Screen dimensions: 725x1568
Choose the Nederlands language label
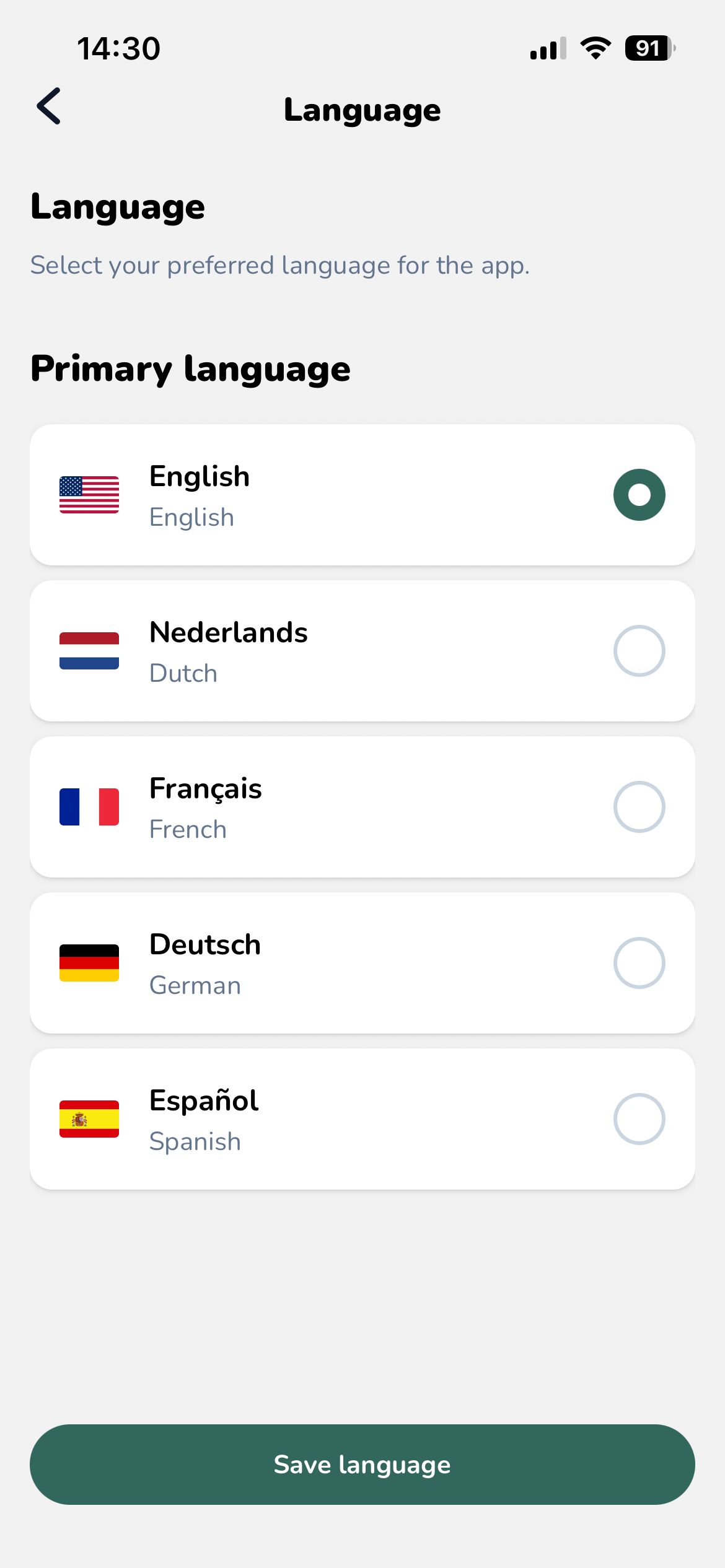[x=229, y=633]
